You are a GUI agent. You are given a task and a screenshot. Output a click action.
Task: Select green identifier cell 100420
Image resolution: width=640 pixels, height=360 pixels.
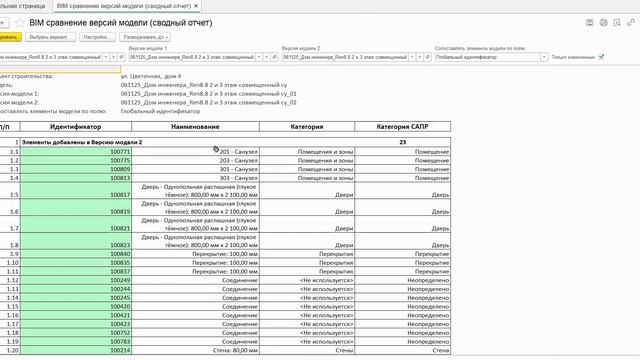pyautogui.click(x=76, y=307)
